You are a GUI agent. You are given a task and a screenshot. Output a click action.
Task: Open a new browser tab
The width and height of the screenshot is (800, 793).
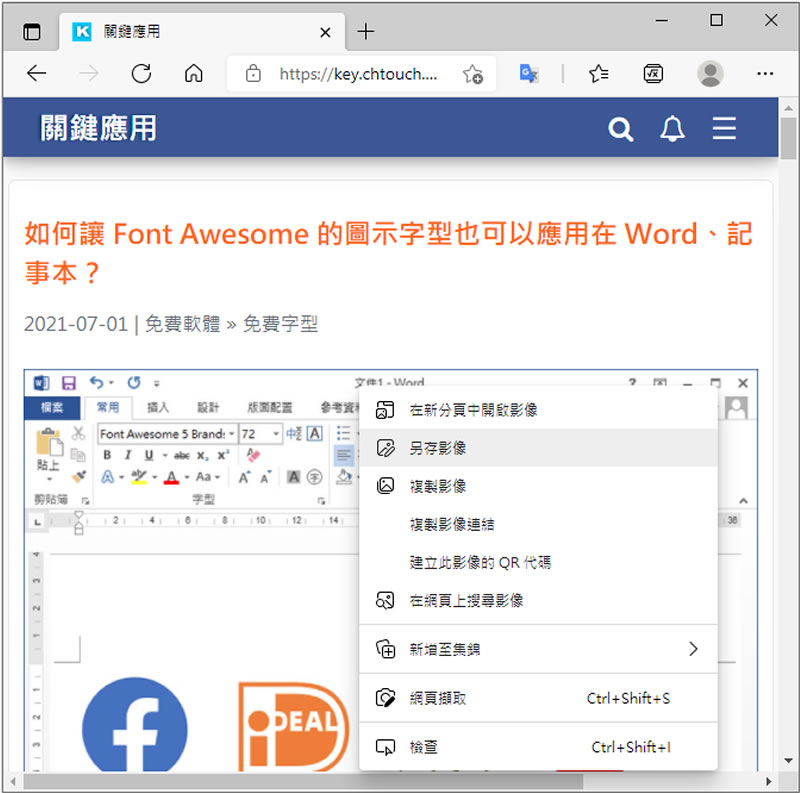(366, 32)
